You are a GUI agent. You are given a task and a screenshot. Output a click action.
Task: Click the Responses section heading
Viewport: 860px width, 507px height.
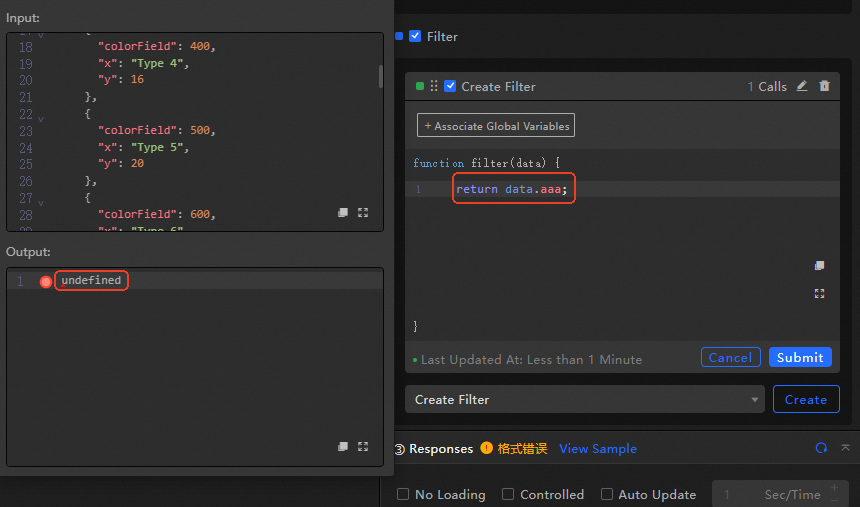[441, 448]
